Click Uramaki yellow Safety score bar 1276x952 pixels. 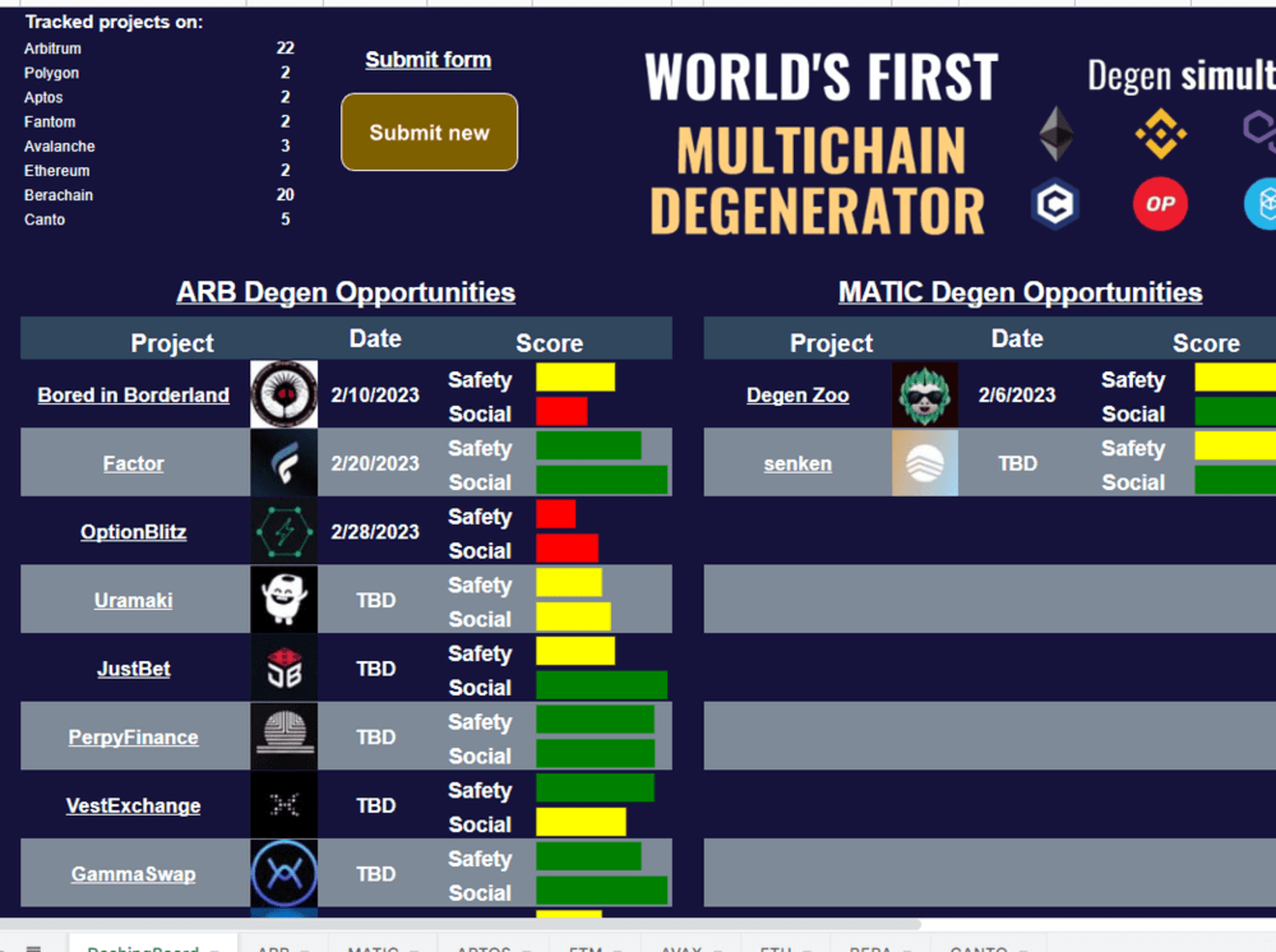(569, 583)
